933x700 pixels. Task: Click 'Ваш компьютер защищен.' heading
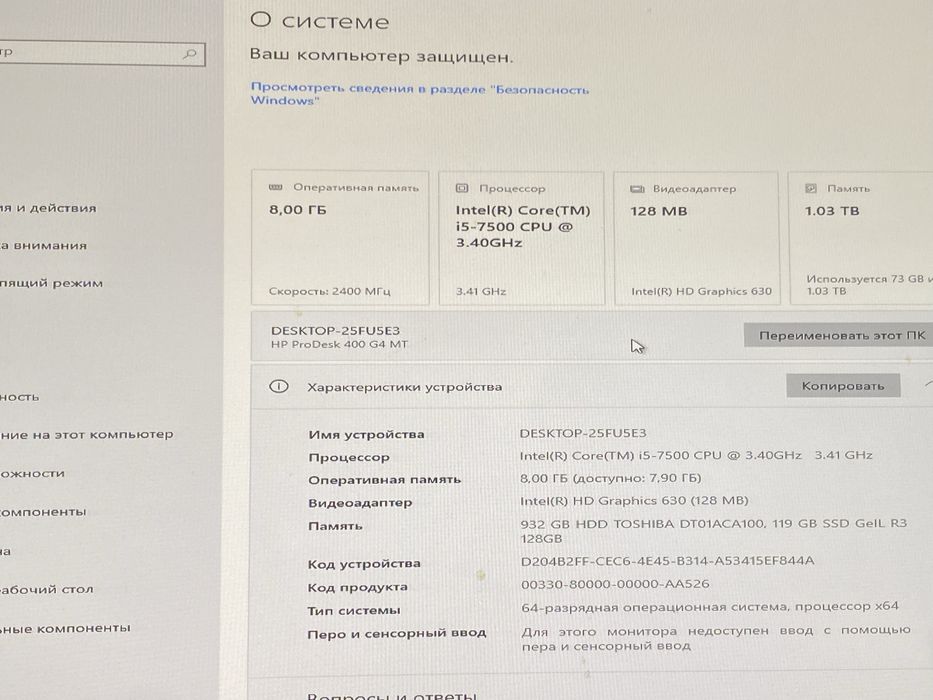point(381,56)
